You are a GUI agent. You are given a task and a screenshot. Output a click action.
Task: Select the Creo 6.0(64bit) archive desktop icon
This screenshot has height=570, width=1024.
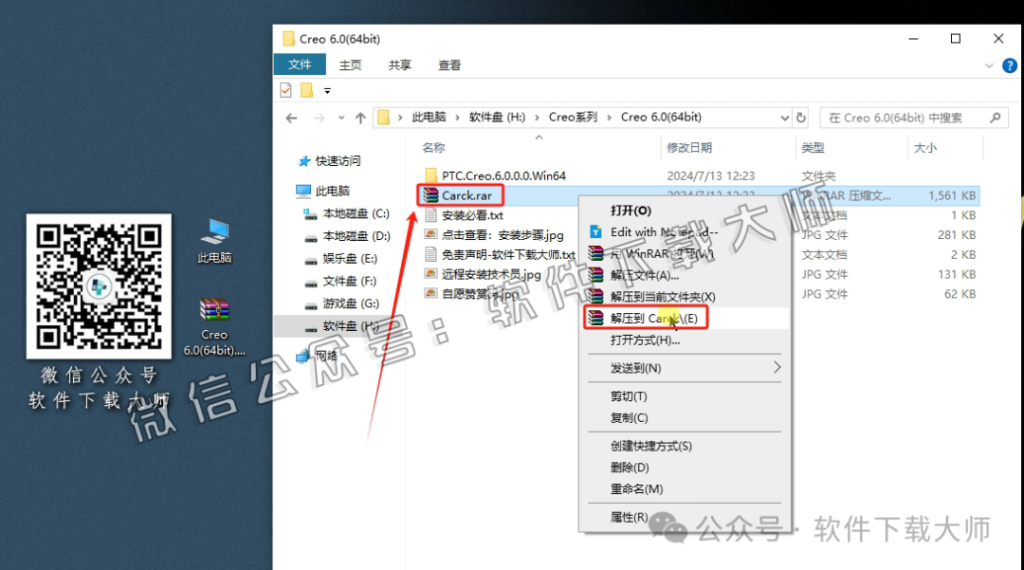point(214,327)
